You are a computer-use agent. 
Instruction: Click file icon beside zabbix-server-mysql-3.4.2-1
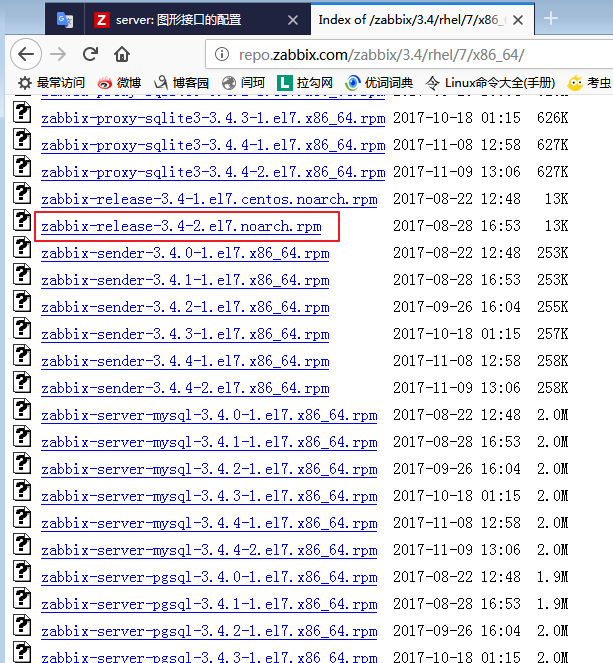click(x=22, y=463)
